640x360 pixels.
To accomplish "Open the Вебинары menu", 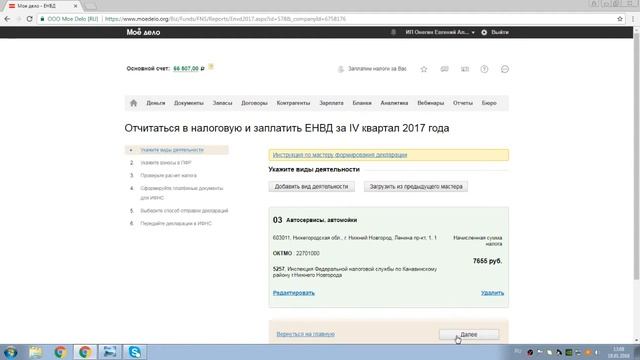I will tap(431, 103).
